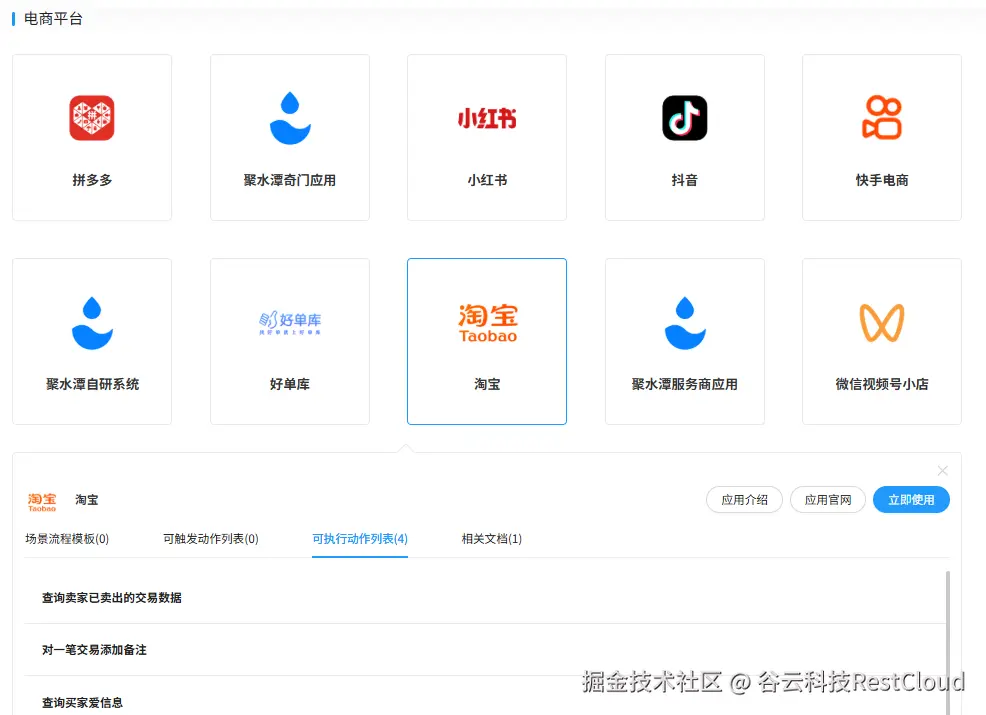Open the 微信视频号小店 butterfly icon
Viewport: 986px width, 715px height.
coord(882,323)
